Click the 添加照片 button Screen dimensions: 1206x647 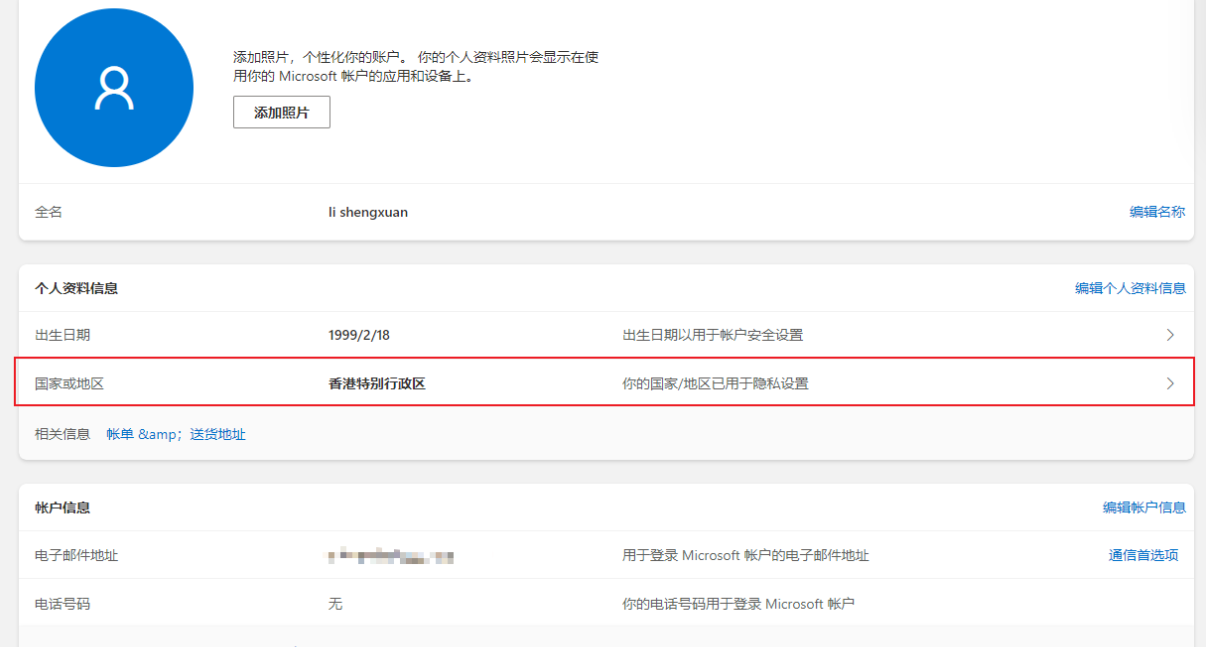click(x=282, y=112)
